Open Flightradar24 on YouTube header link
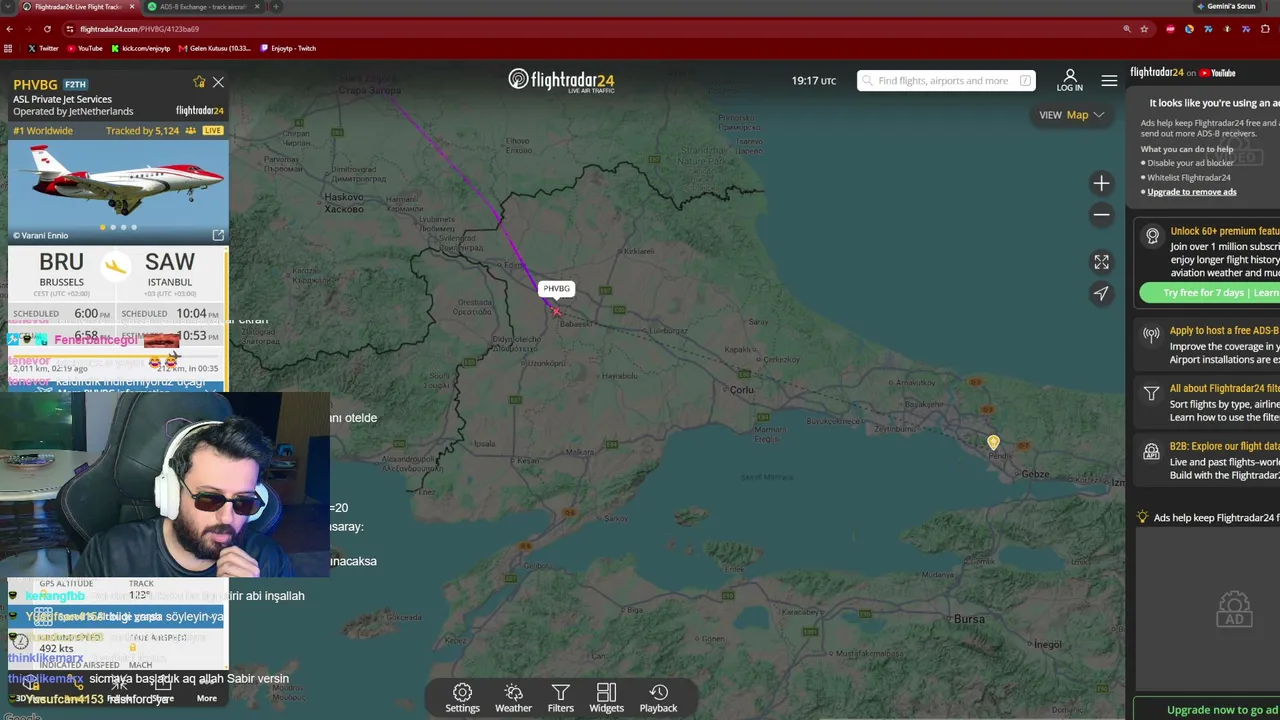Image resolution: width=1280 pixels, height=720 pixels. click(x=1183, y=73)
